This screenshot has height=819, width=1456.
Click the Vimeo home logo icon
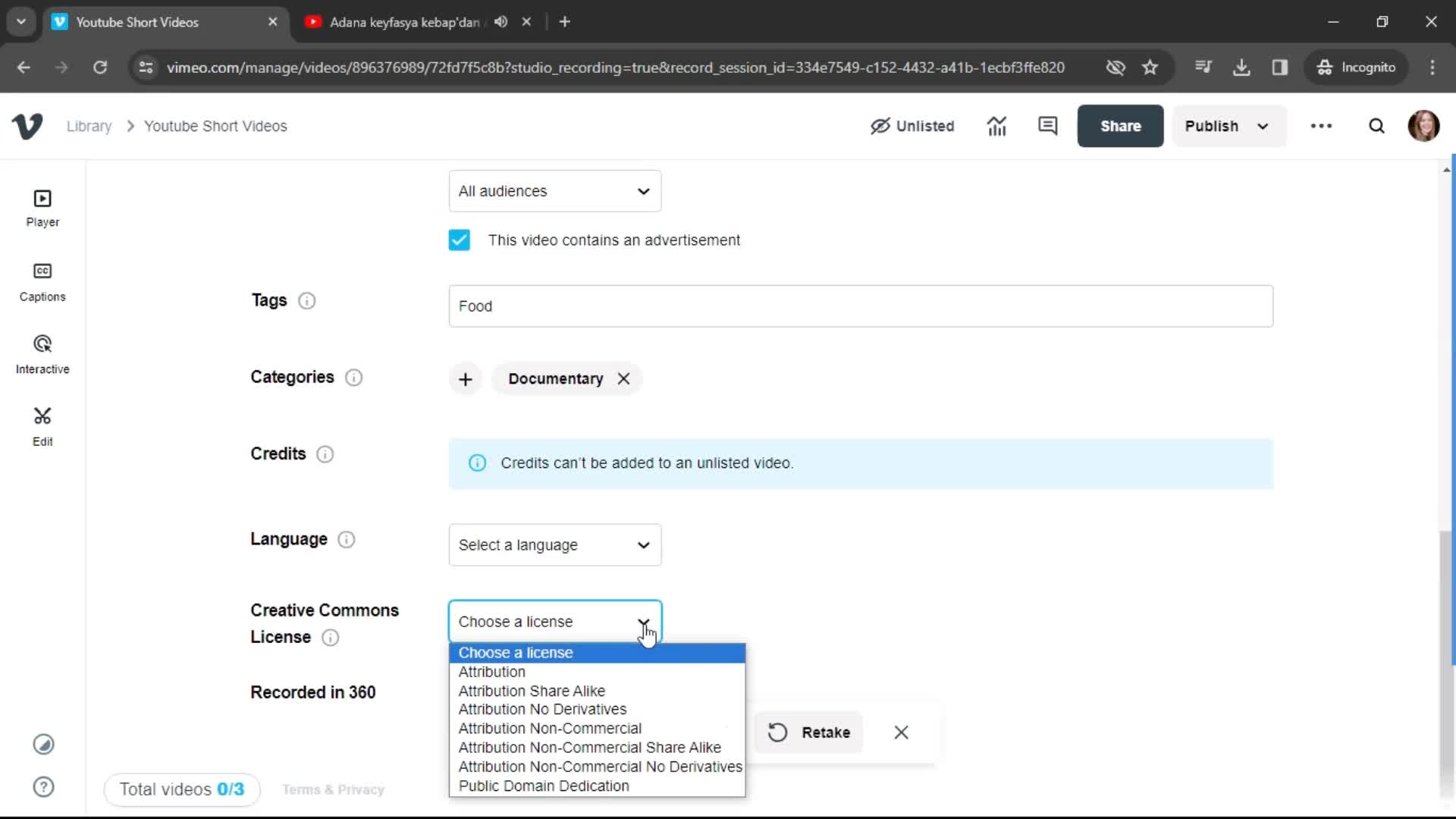point(27,126)
